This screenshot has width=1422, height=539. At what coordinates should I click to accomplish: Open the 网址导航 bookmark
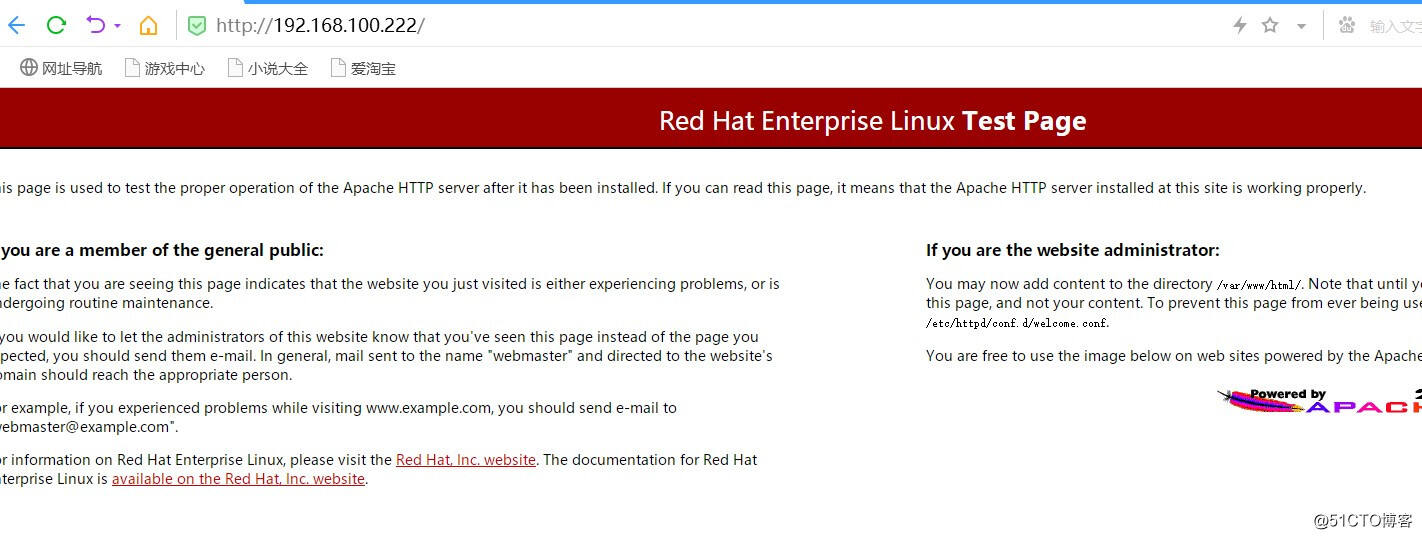61,68
